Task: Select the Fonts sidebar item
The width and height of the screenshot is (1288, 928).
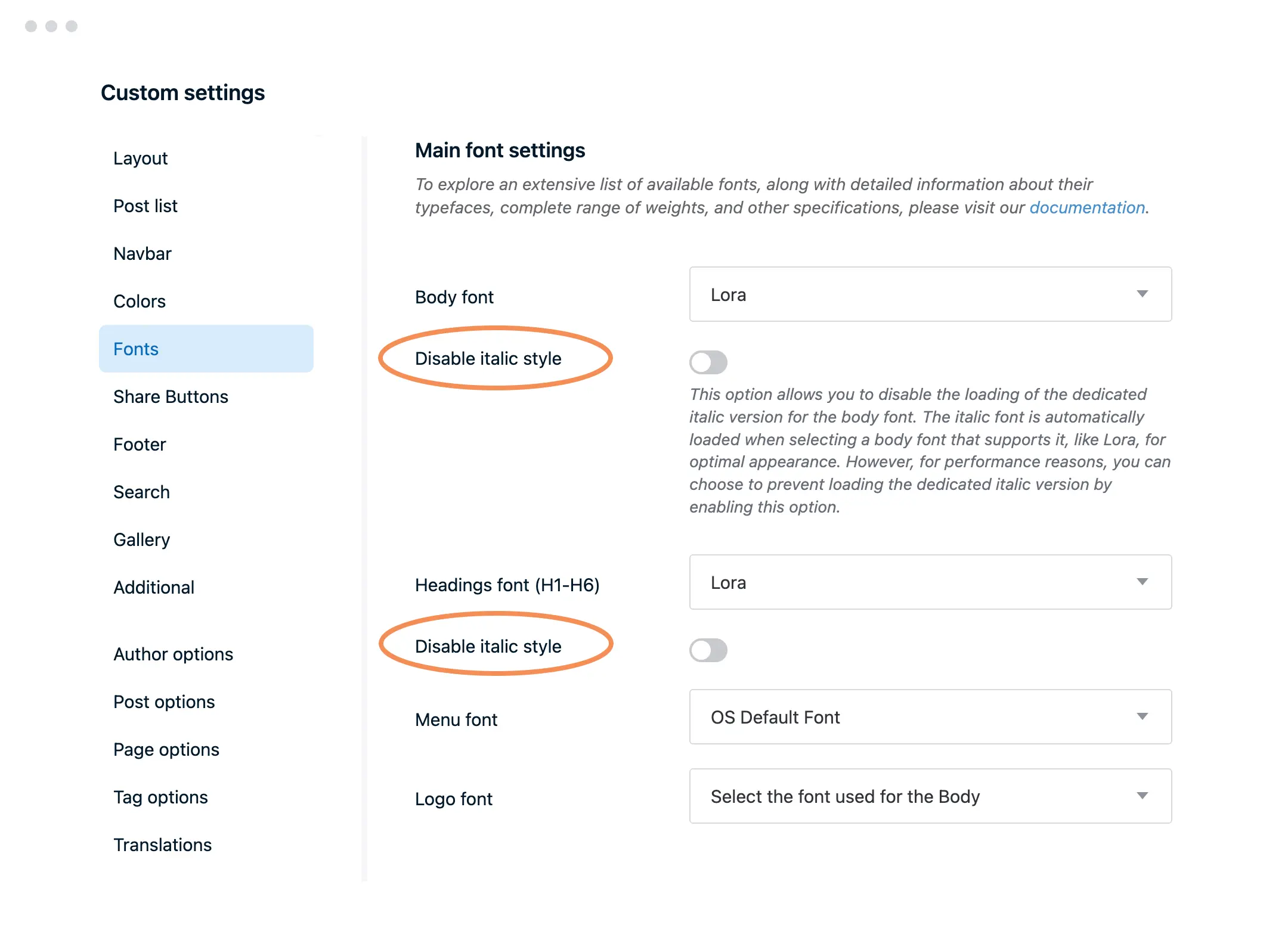Action: point(137,349)
